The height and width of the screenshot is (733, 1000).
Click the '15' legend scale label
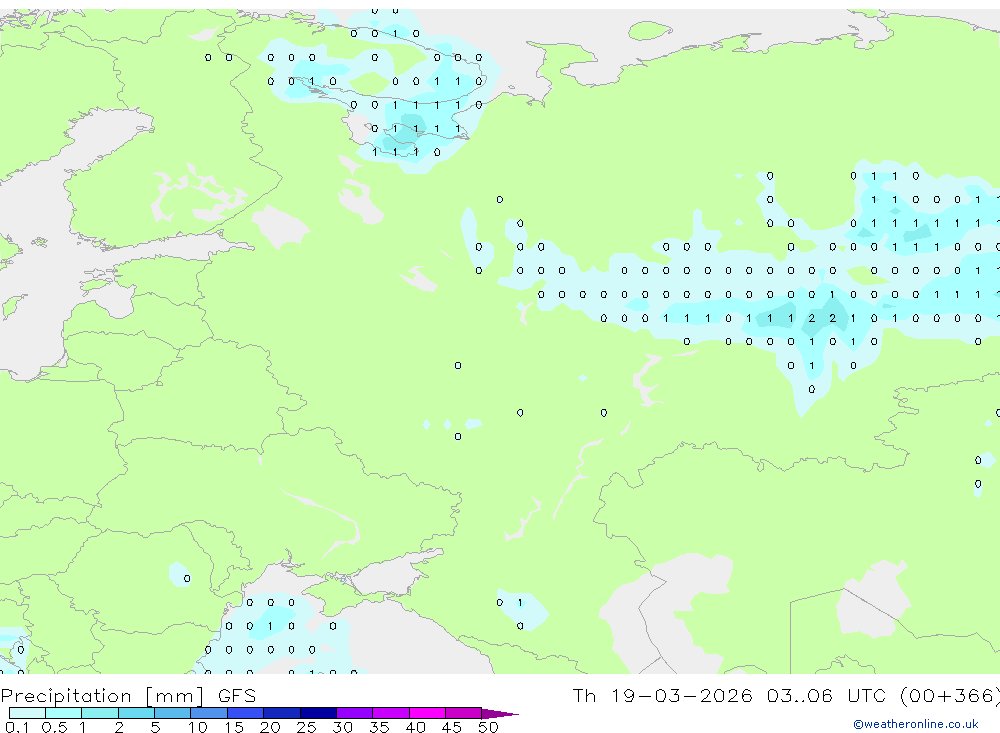(234, 727)
